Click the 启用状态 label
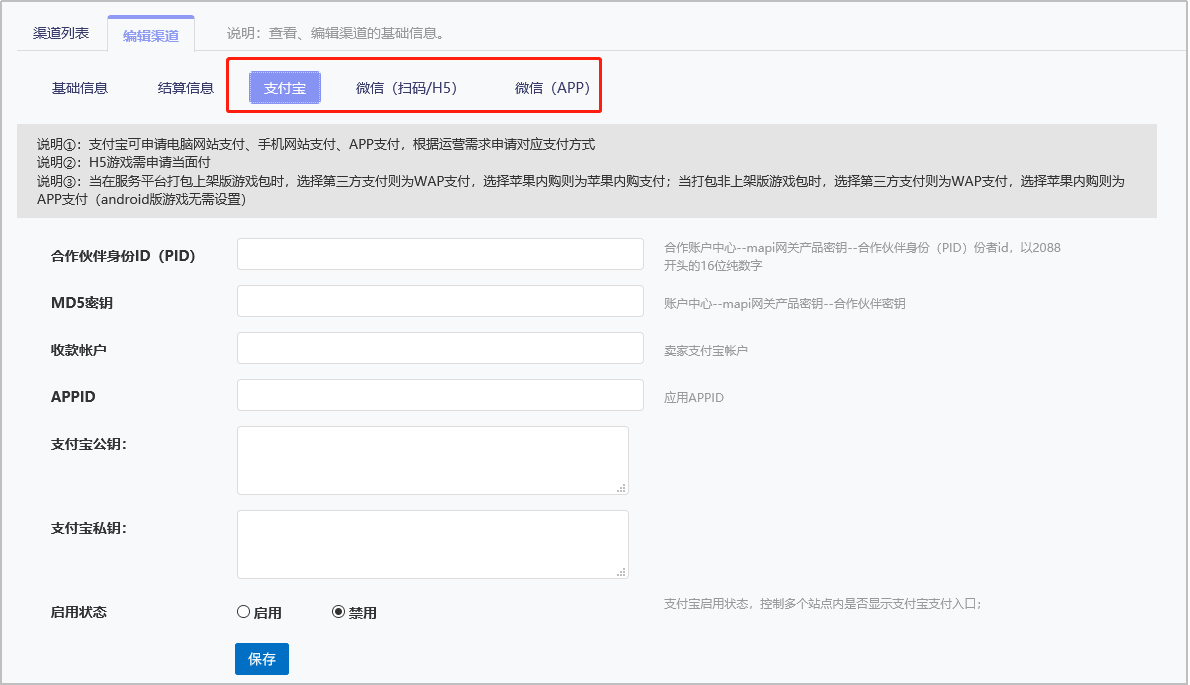 [79, 612]
